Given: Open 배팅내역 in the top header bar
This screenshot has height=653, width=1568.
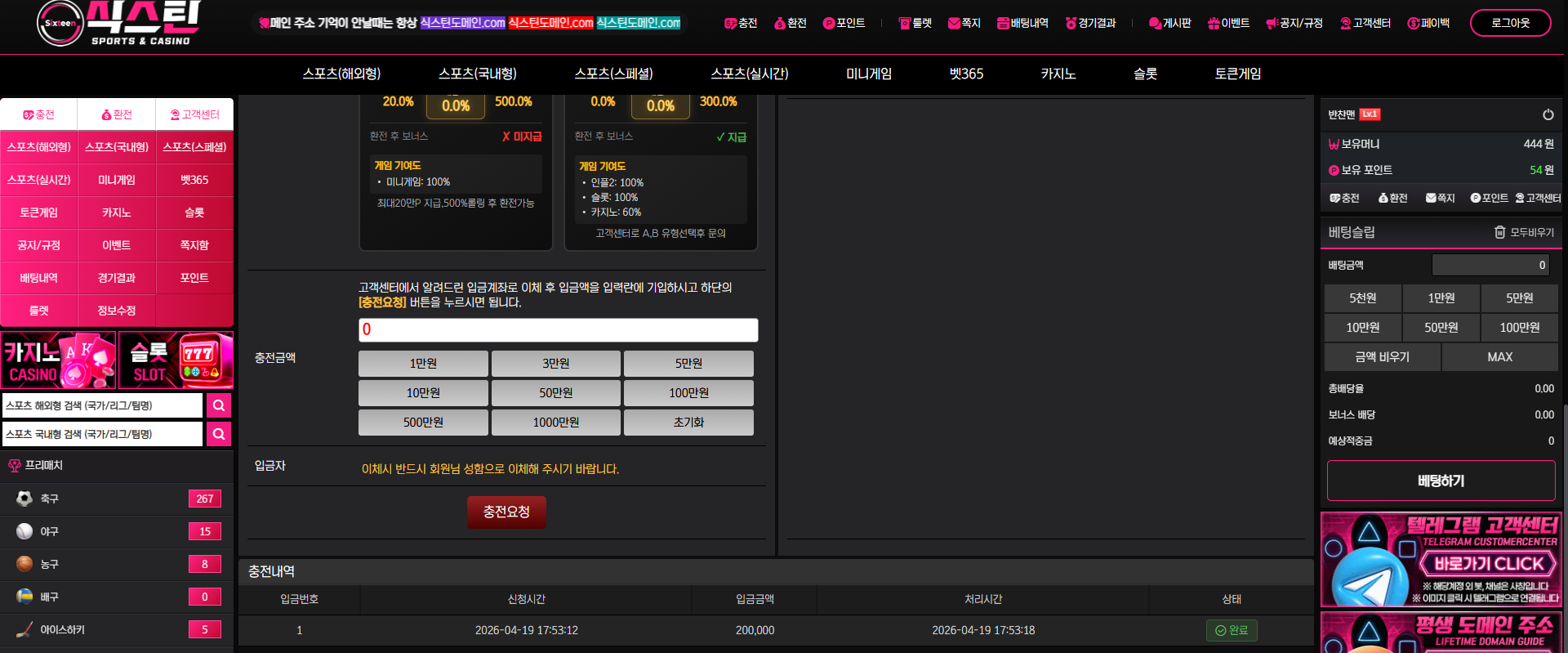Looking at the screenshot, I should [x=1022, y=23].
